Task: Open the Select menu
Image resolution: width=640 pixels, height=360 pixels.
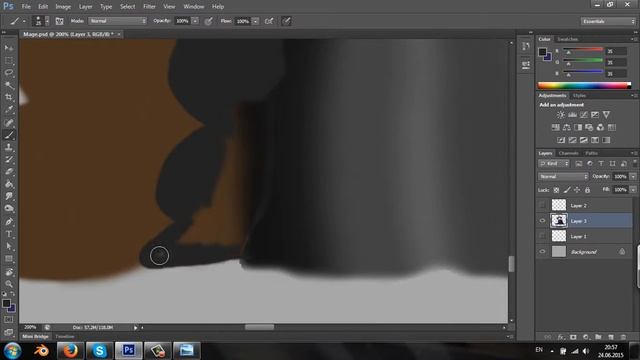Action: pos(127,7)
